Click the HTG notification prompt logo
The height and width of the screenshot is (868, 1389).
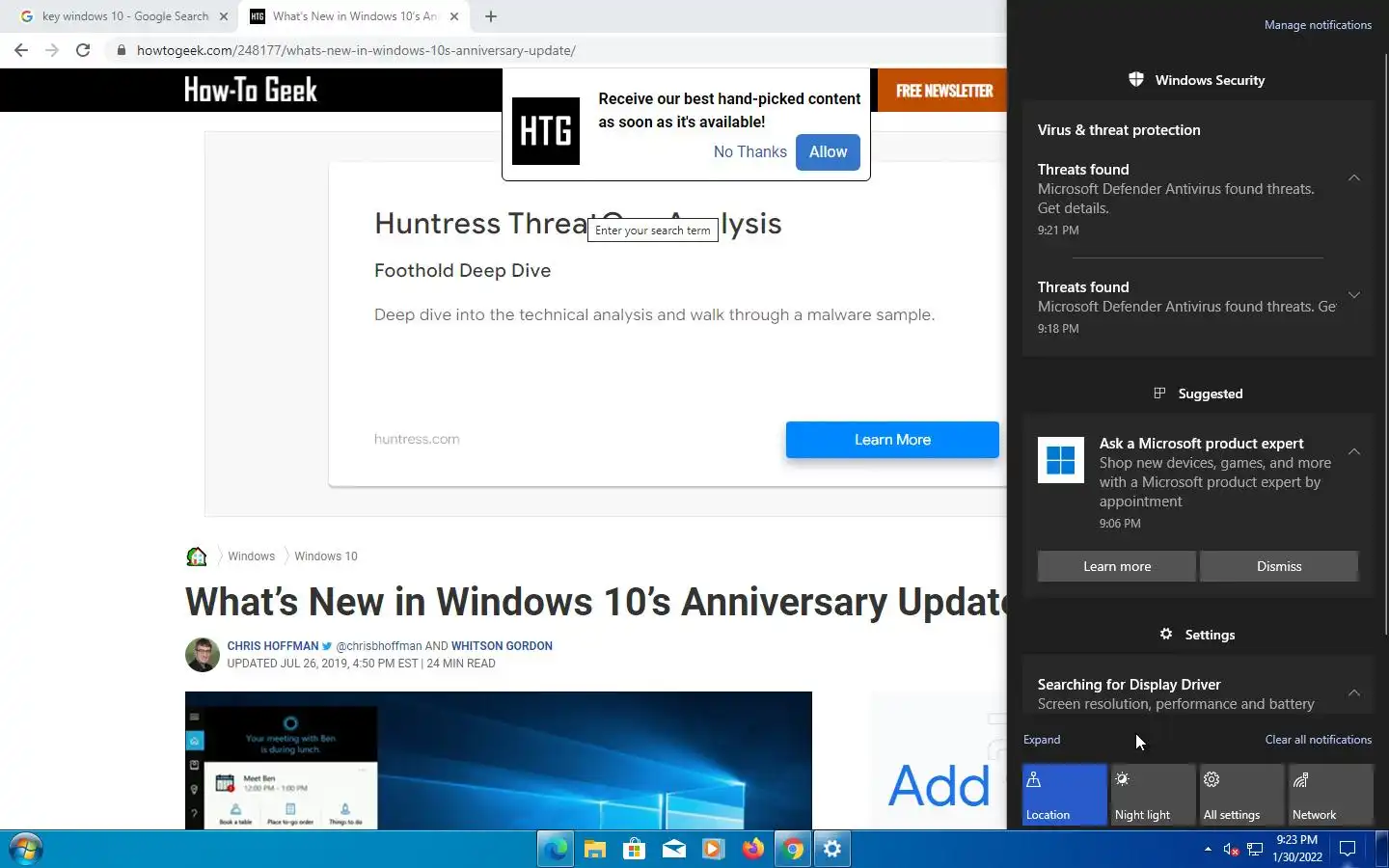[546, 131]
